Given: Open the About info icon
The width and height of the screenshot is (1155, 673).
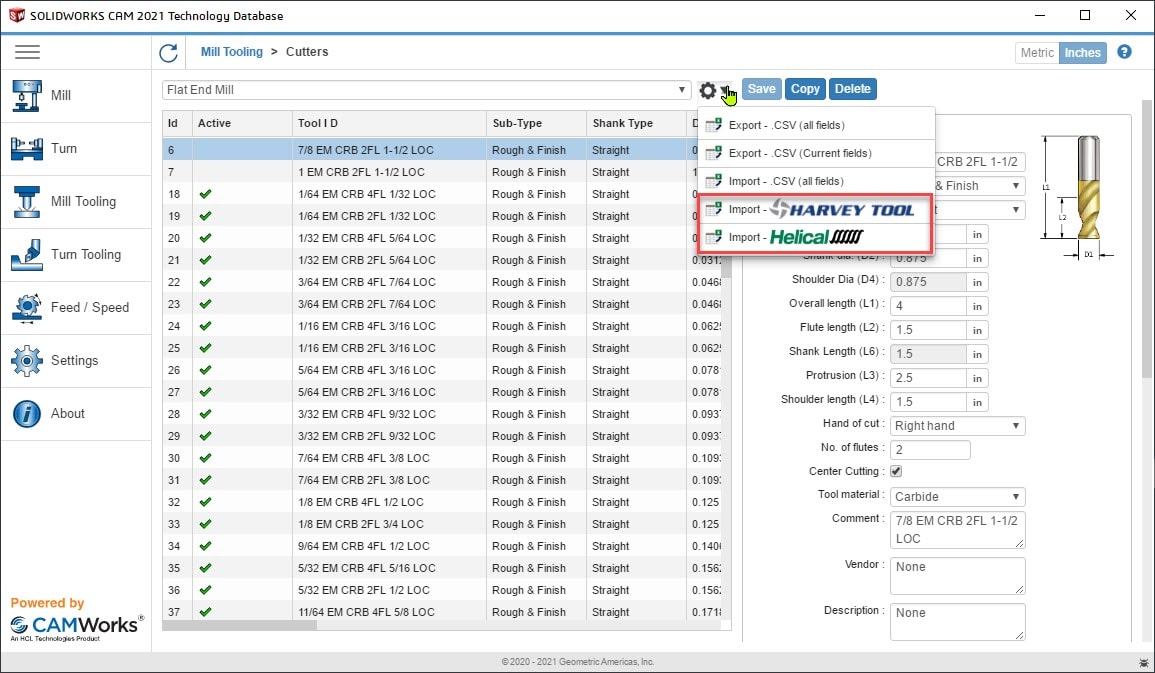Looking at the screenshot, I should tap(27, 414).
